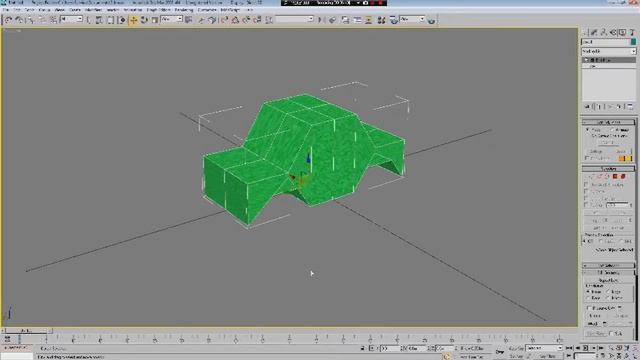Select the Element sub-object level icon
Screen dimensions: 640x360
pyautogui.click(x=623, y=176)
